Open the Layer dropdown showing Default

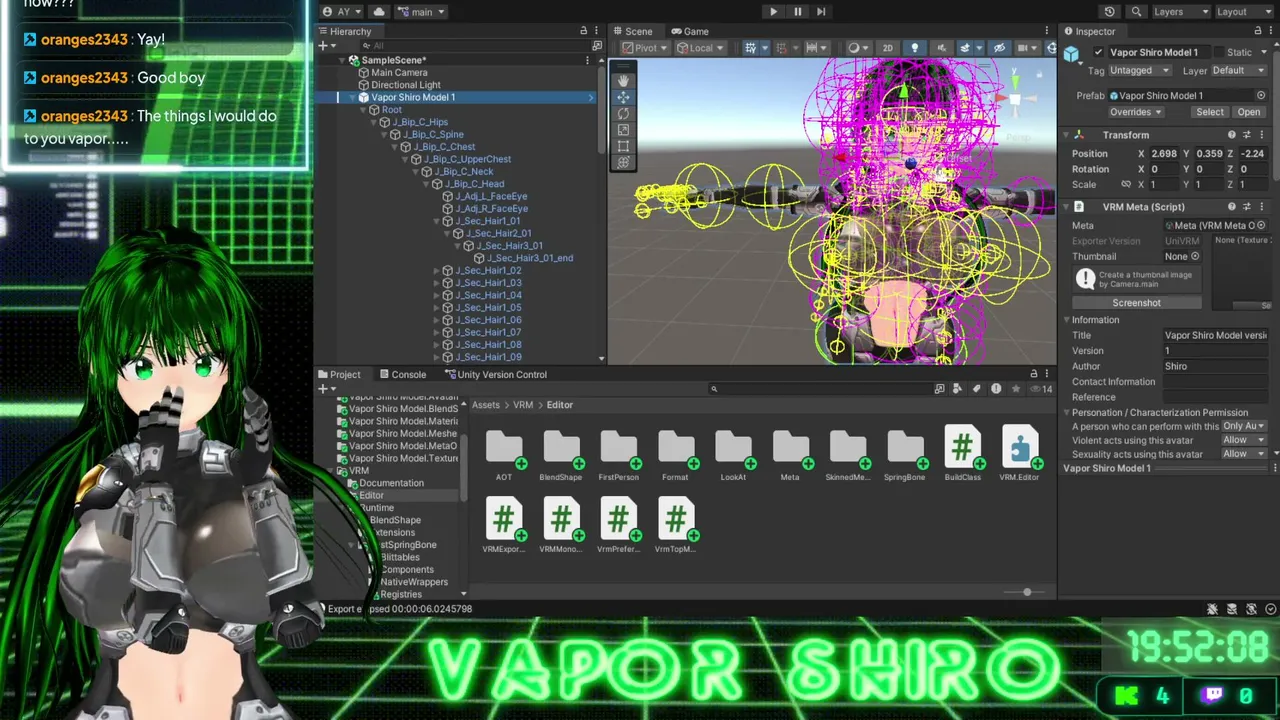1241,71
